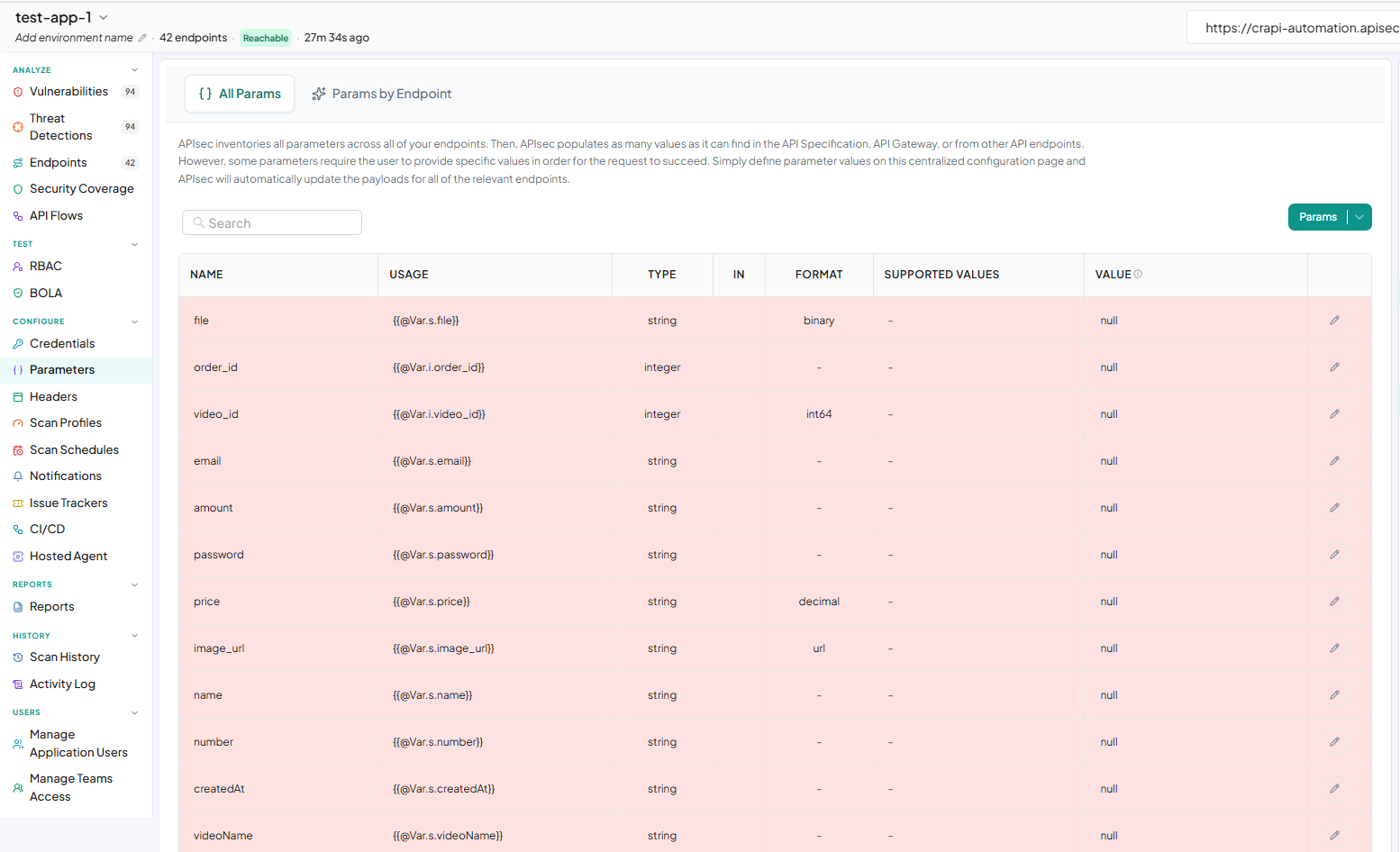Click the parameter Search field

(272, 222)
